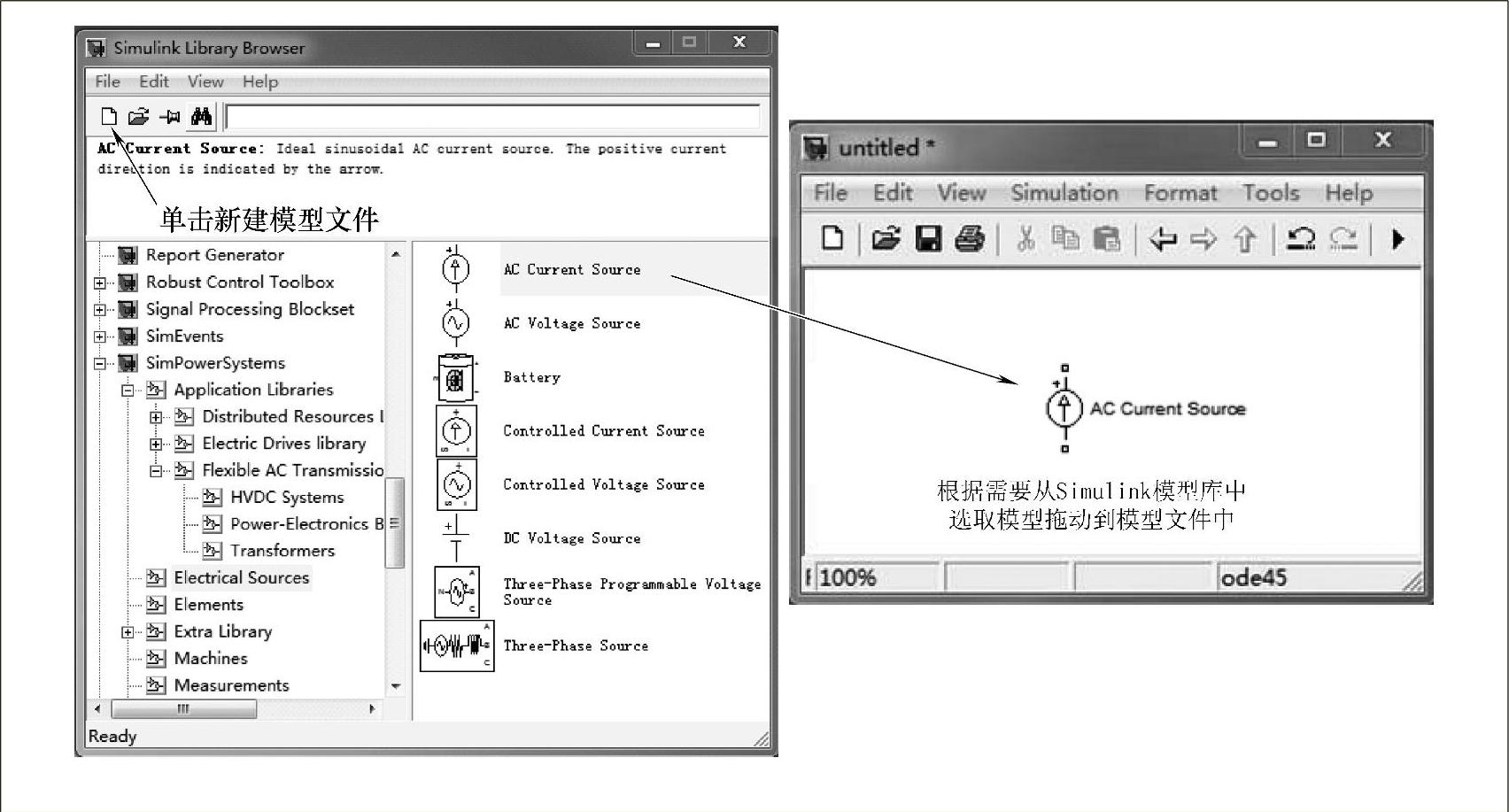Open the Help menu in Library Browser
Image resolution: width=1509 pixels, height=812 pixels.
pyautogui.click(x=260, y=81)
